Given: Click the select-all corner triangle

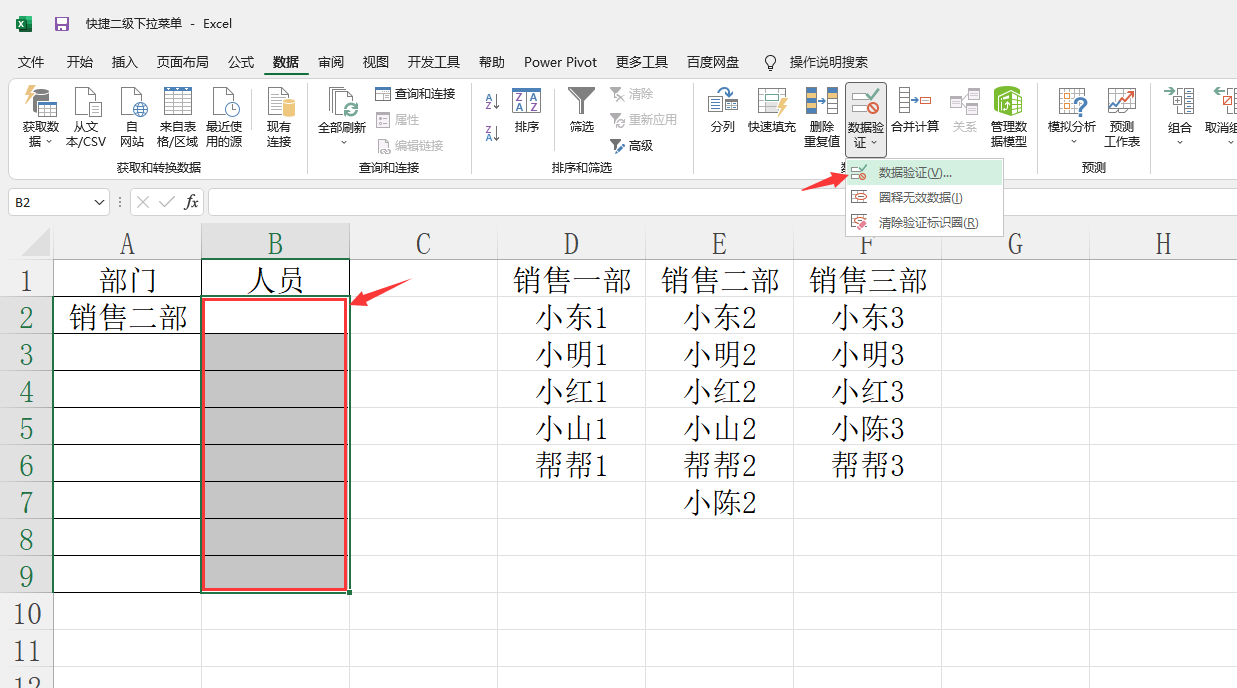Looking at the screenshot, I should [35, 243].
